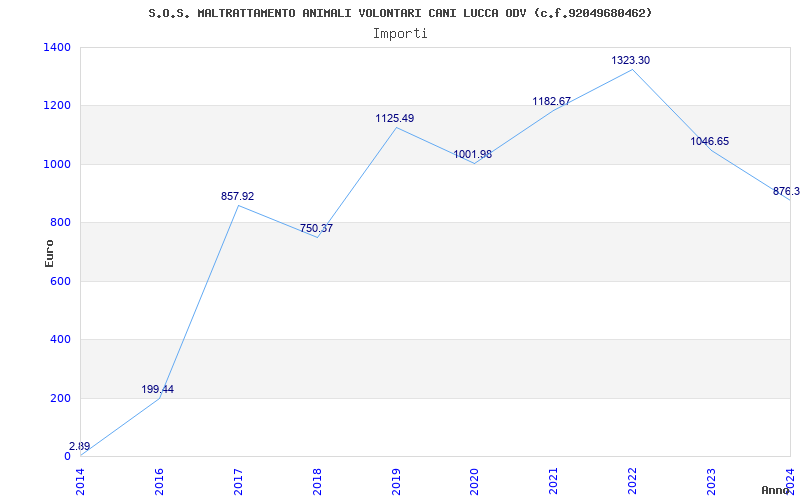Click the 'Importi' subtitle
The image size is (800, 500).
(400, 34)
